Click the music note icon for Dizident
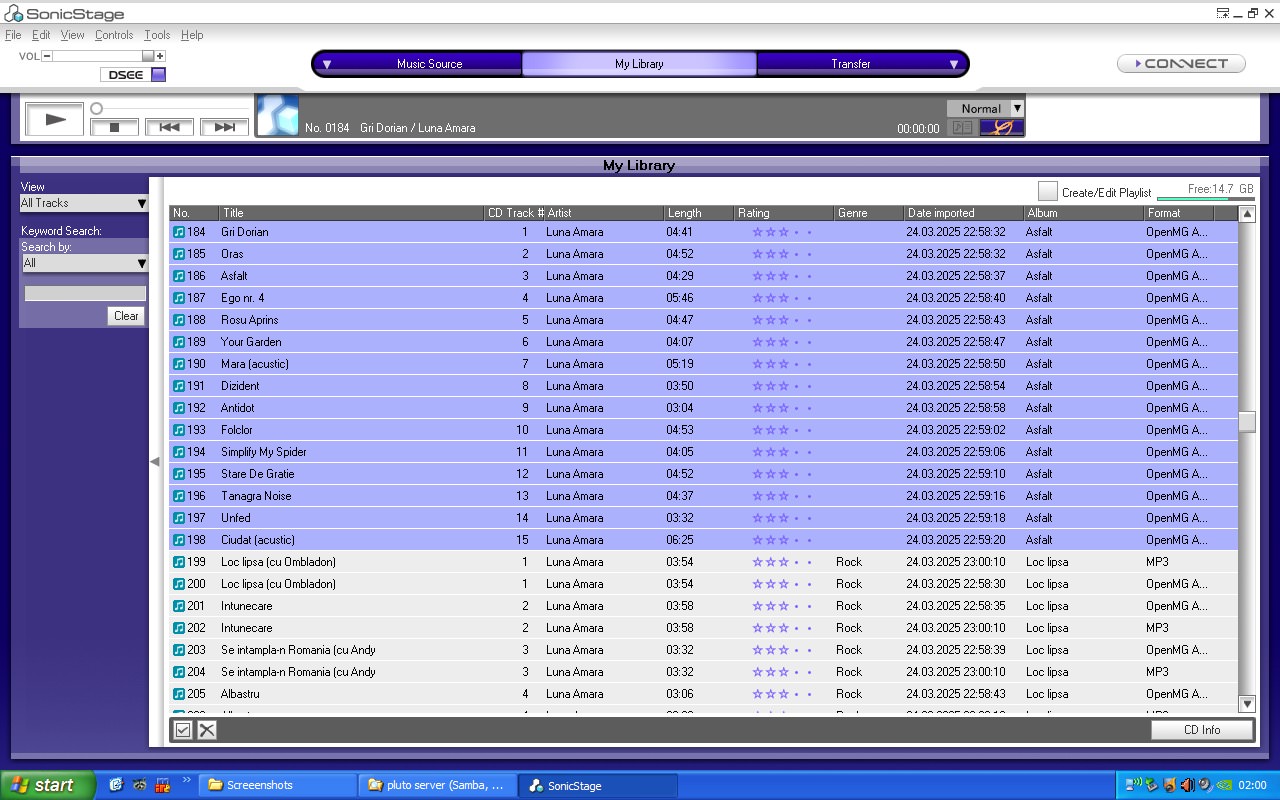 [179, 386]
